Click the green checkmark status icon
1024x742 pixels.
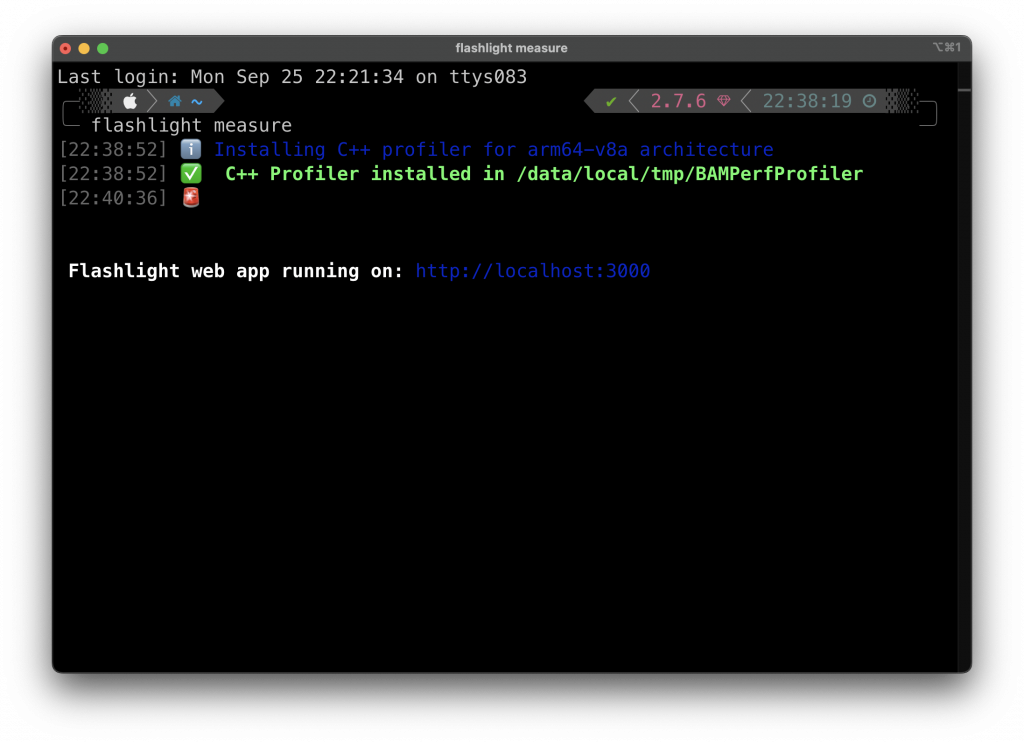[611, 101]
